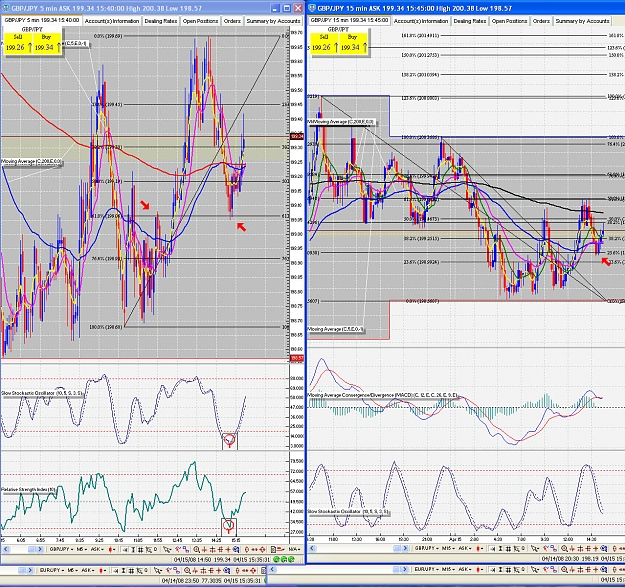The width and height of the screenshot is (625, 587).
Task: Select Relative Strength Index label in 5 min window
Action: pos(29,489)
